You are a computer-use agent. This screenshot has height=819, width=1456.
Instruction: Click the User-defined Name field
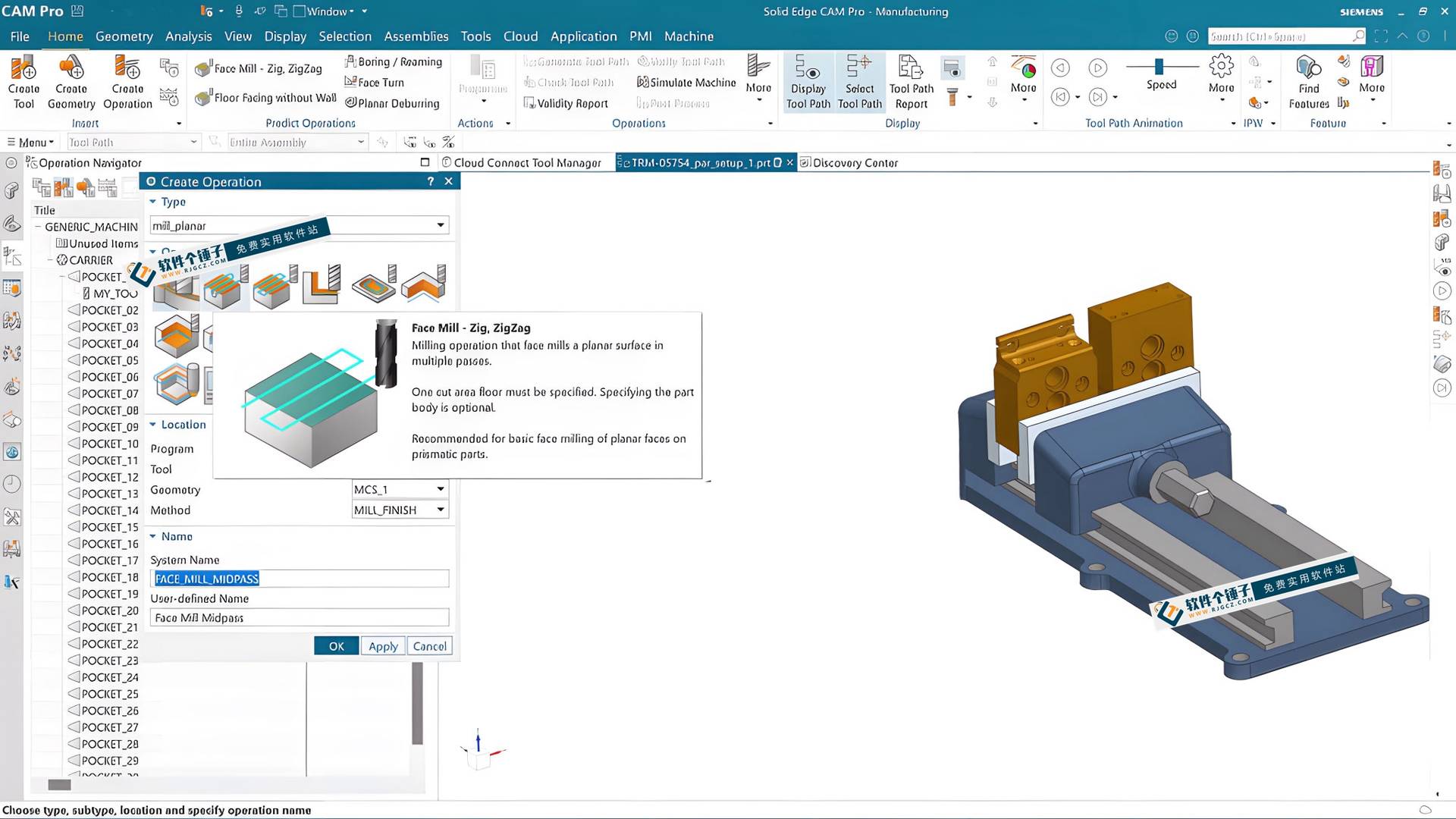(300, 618)
